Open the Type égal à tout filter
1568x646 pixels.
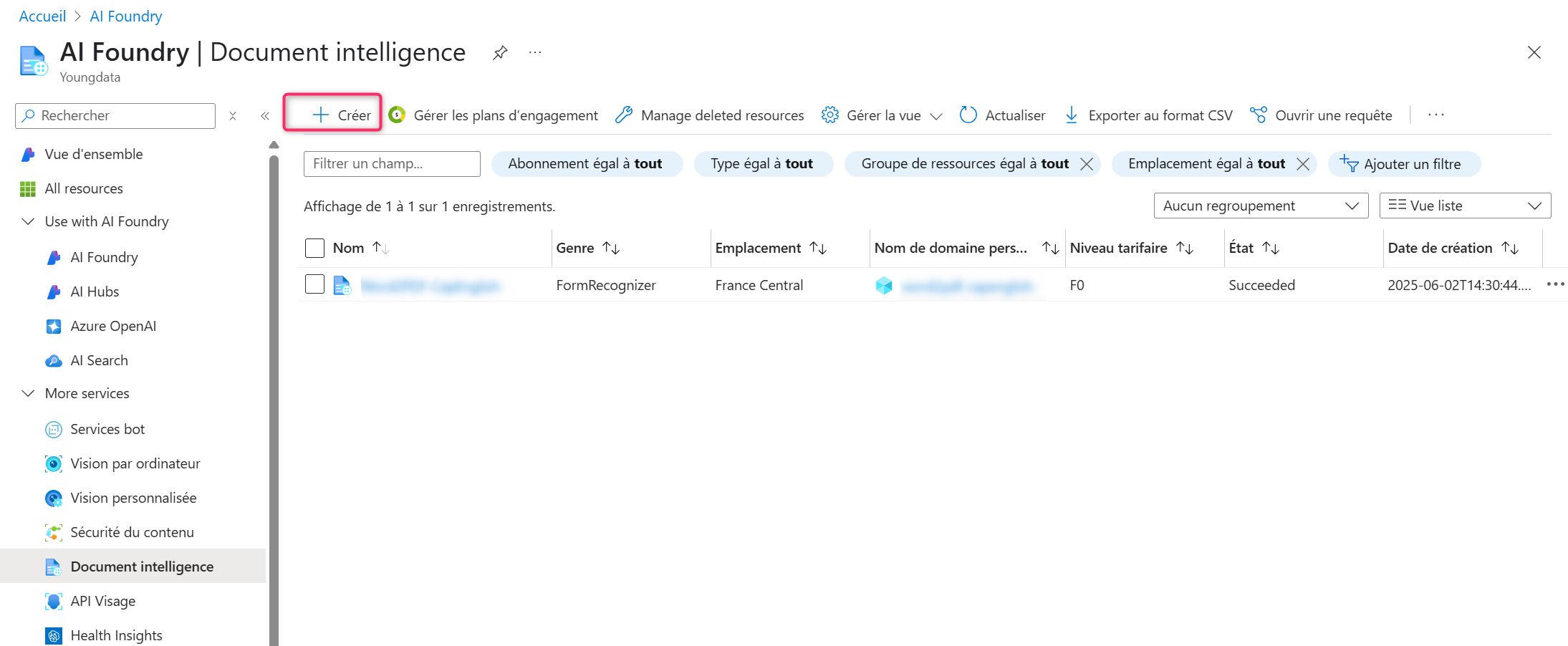point(762,164)
